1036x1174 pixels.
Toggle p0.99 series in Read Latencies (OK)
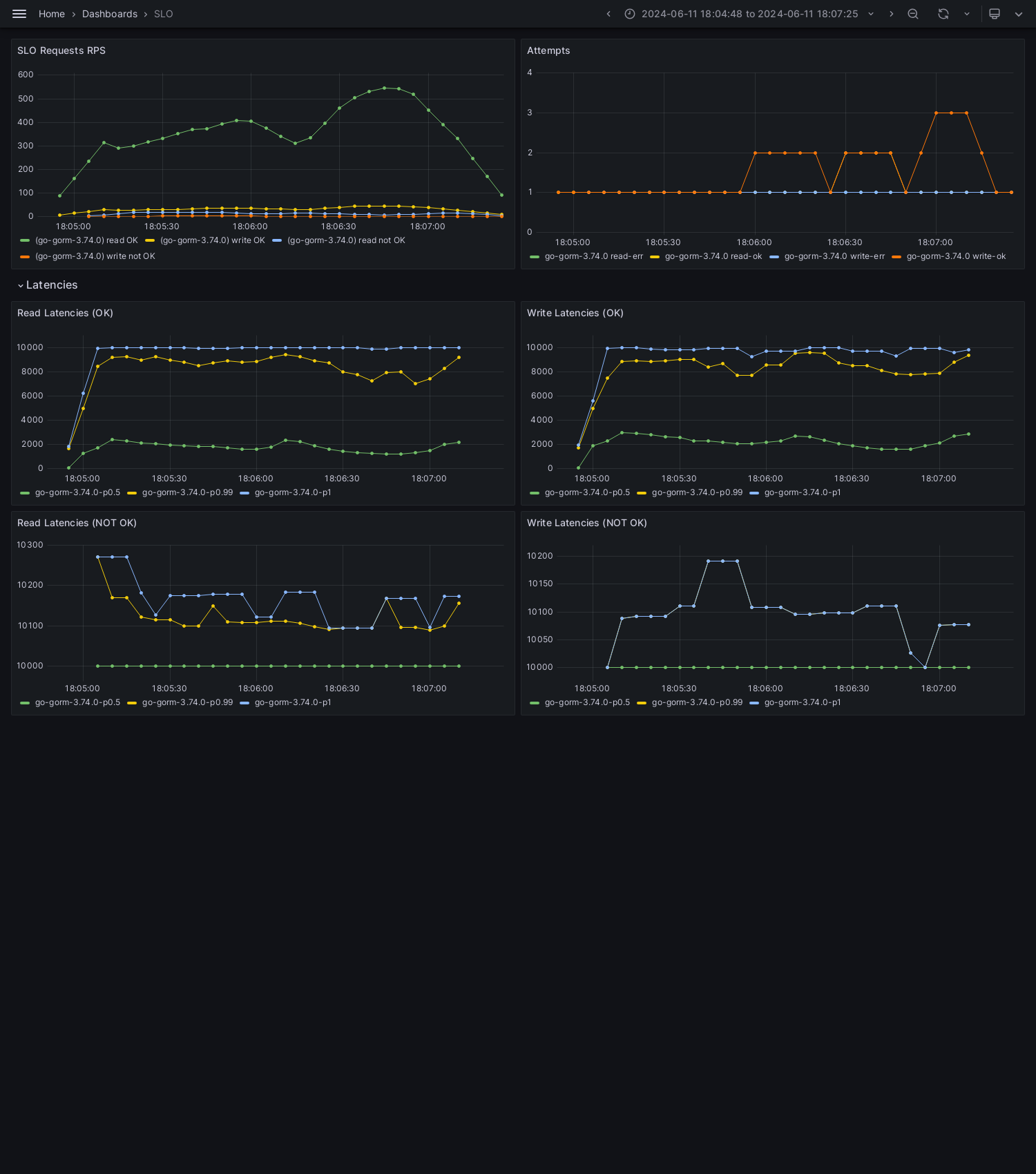187,492
